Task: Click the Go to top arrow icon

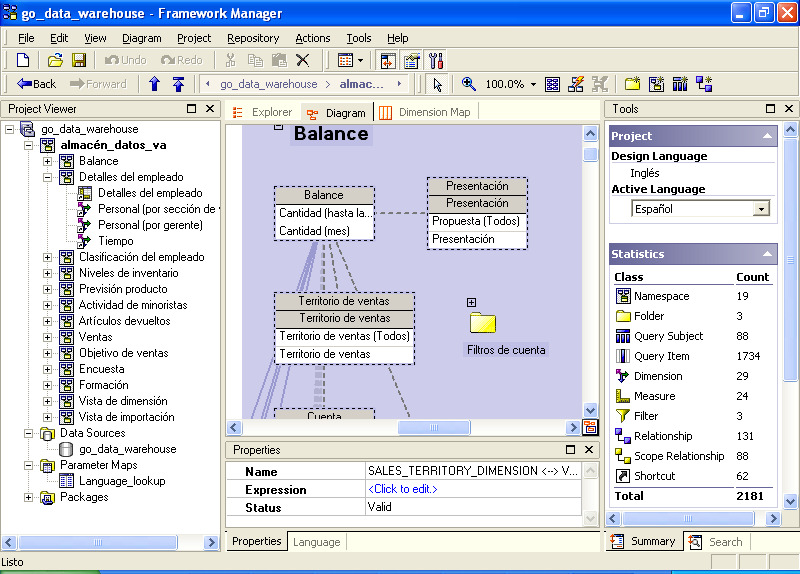Action: click(178, 84)
